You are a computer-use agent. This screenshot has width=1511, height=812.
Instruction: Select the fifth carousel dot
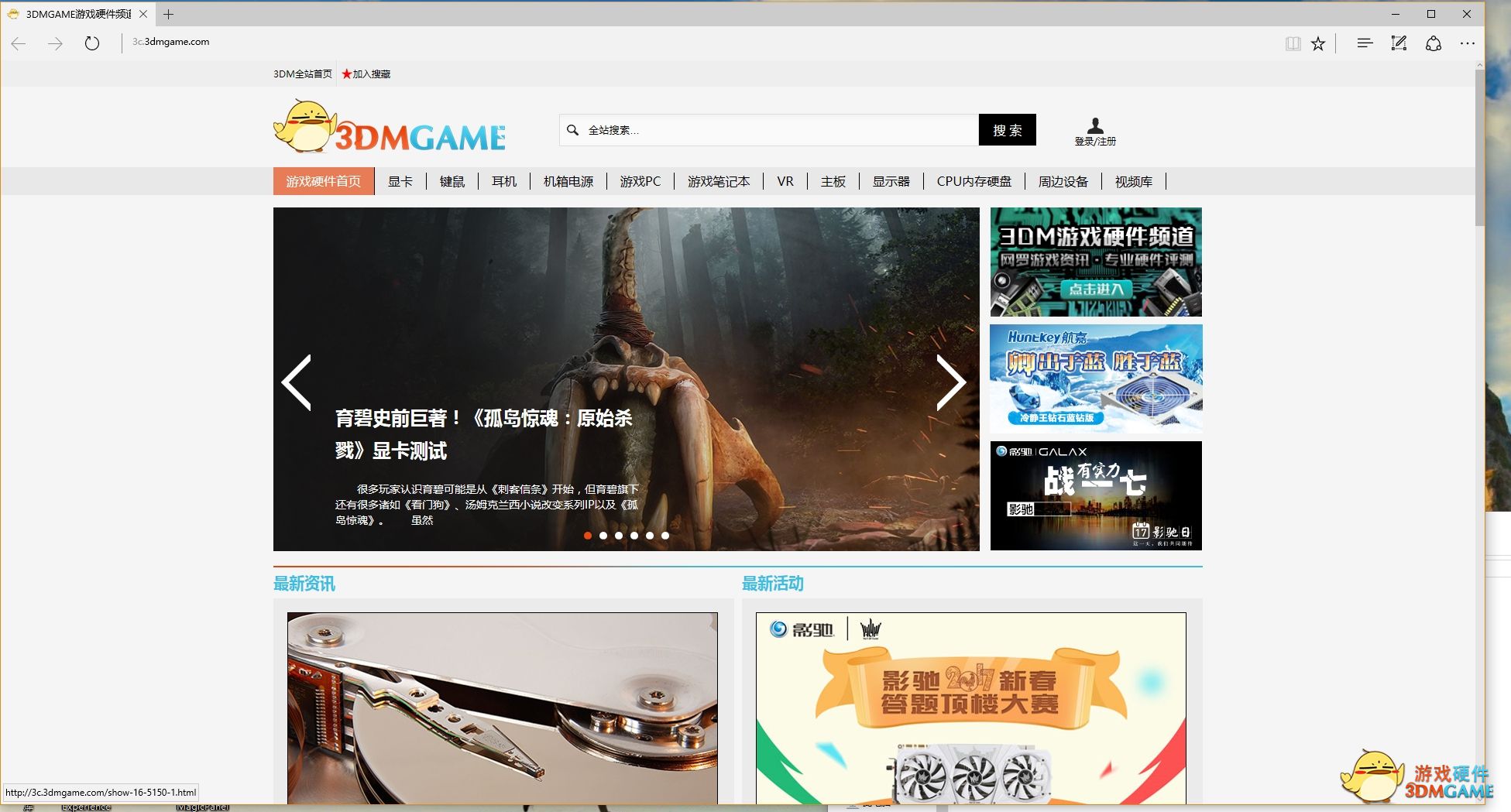[650, 536]
